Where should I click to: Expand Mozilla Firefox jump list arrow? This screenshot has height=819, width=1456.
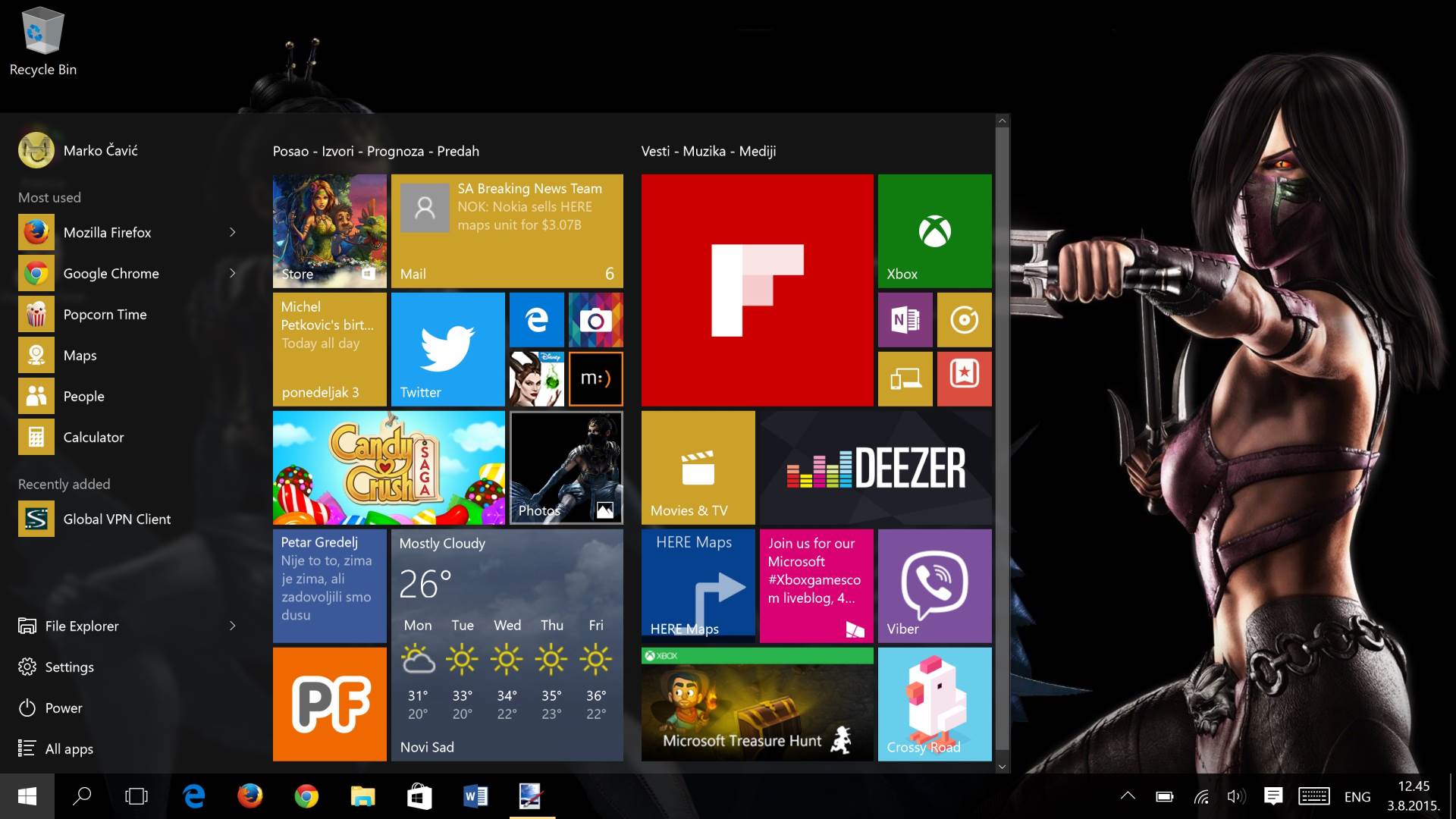(x=233, y=232)
